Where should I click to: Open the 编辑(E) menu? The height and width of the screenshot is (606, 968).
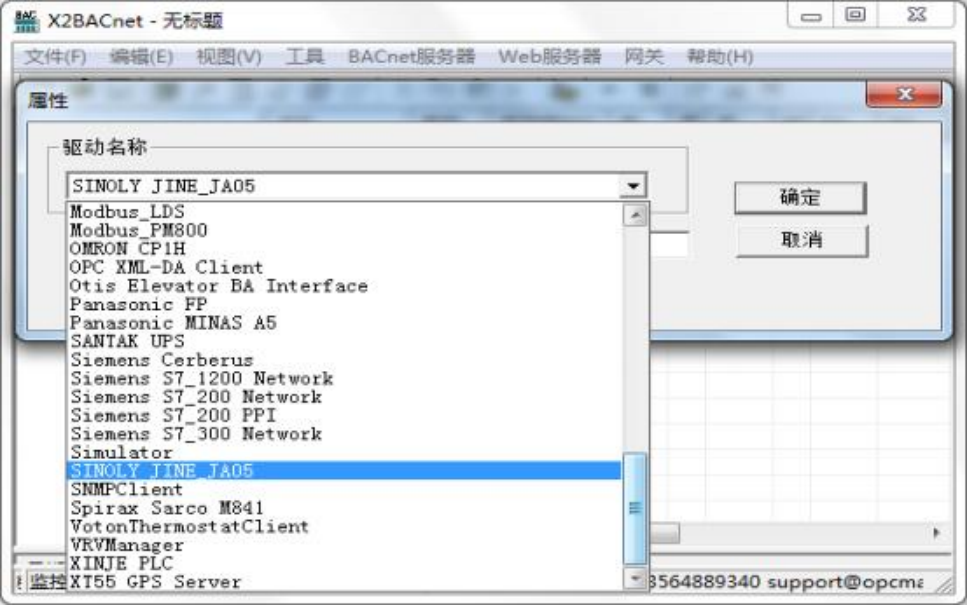(x=141, y=57)
